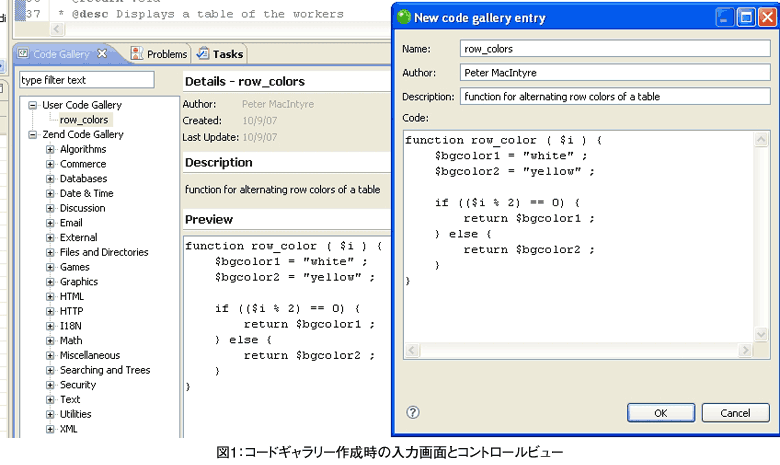780x465 pixels.
Task: Expand the Text category
Action: pos(50,400)
